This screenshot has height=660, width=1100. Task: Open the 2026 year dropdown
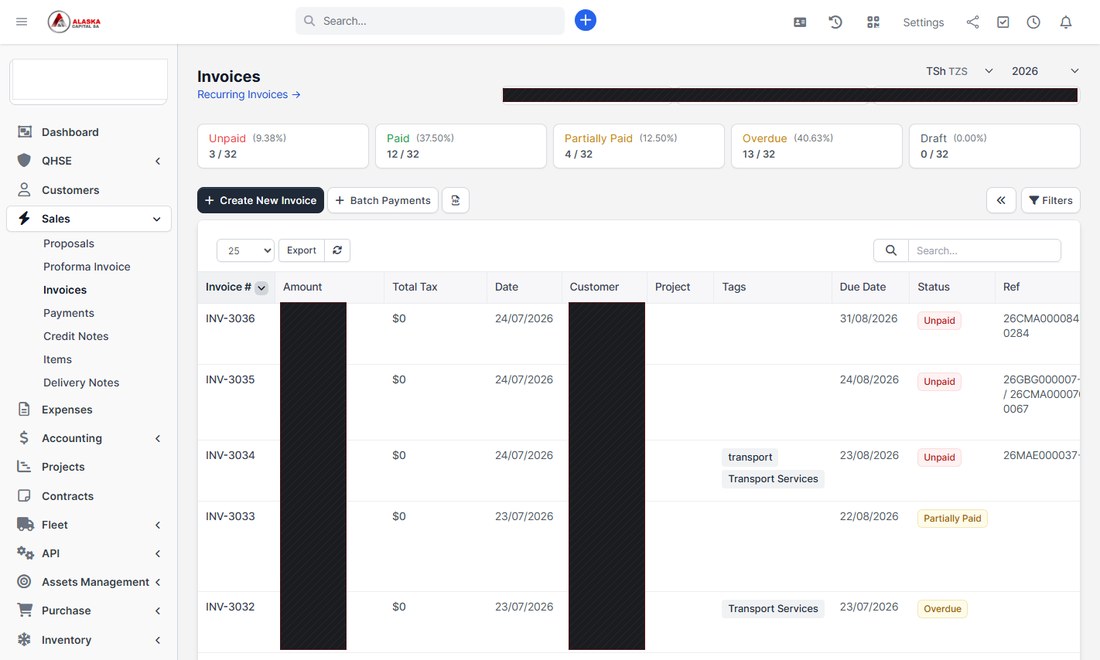click(x=1045, y=71)
